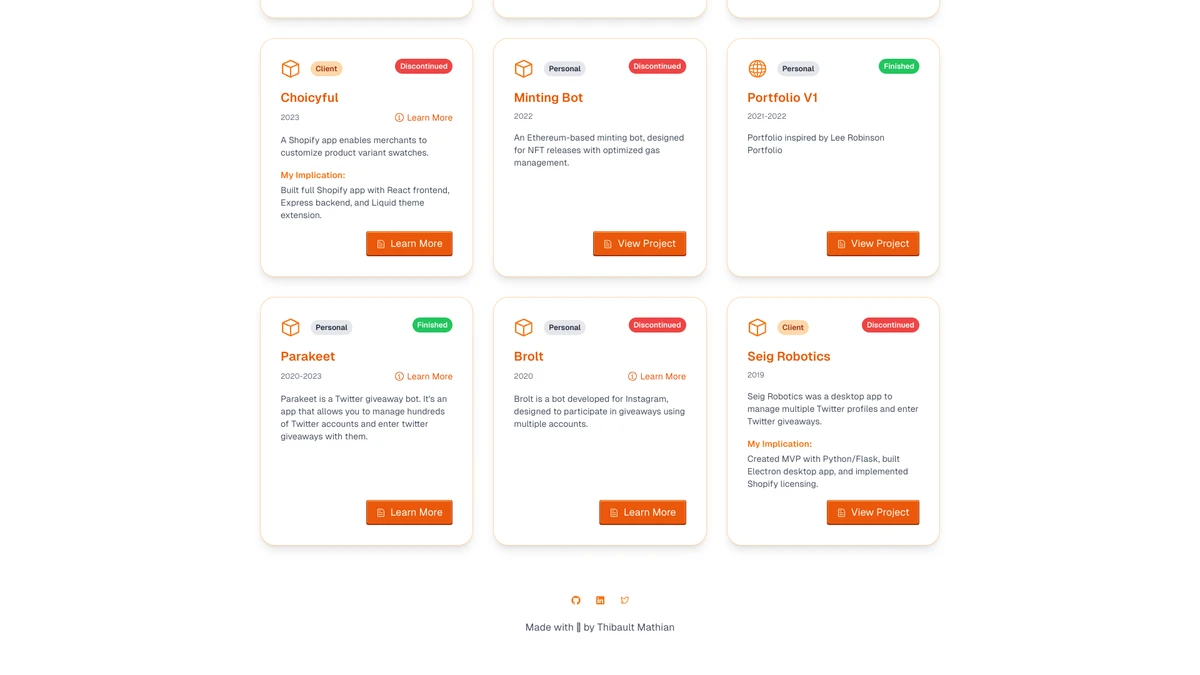Open the LinkedIn icon in footer
1200x675 pixels.
tap(600, 601)
